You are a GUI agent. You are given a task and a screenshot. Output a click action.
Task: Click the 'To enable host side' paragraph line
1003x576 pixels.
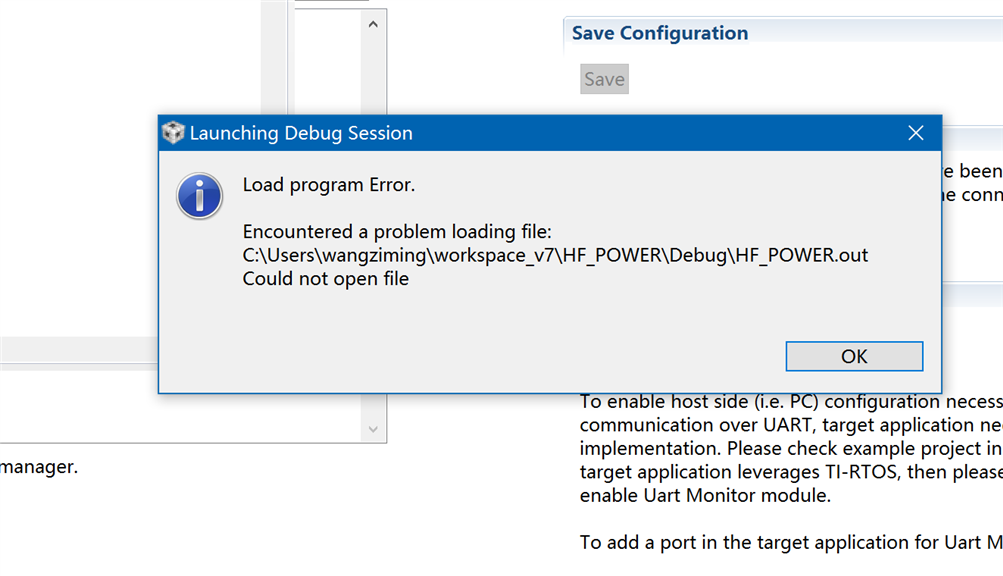click(x=790, y=402)
